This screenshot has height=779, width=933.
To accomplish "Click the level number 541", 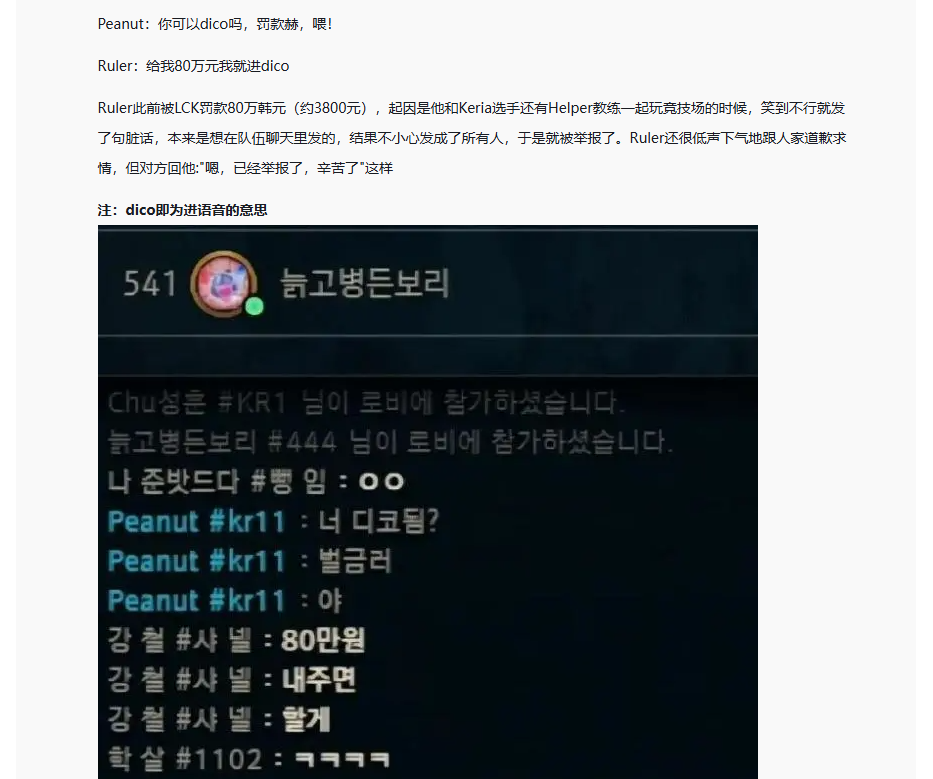I will click(150, 283).
